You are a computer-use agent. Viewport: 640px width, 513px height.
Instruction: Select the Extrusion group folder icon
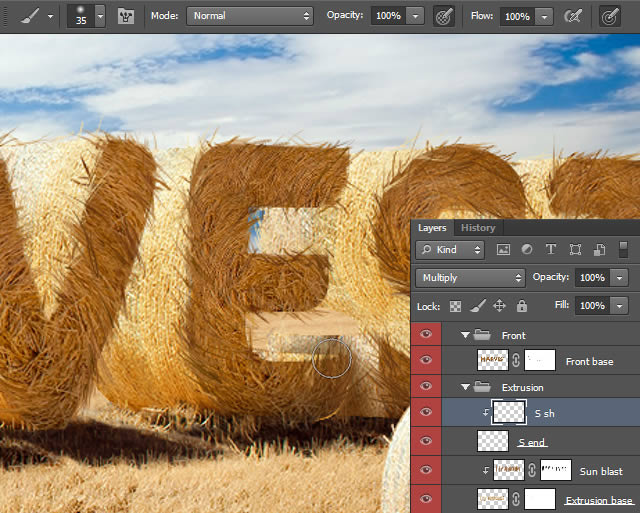click(482, 387)
